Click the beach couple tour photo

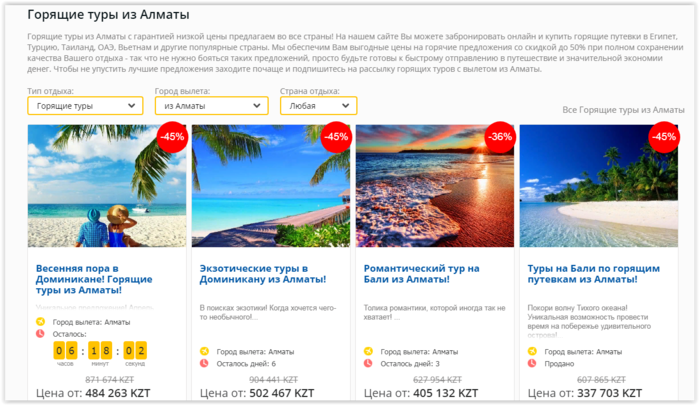107,186
